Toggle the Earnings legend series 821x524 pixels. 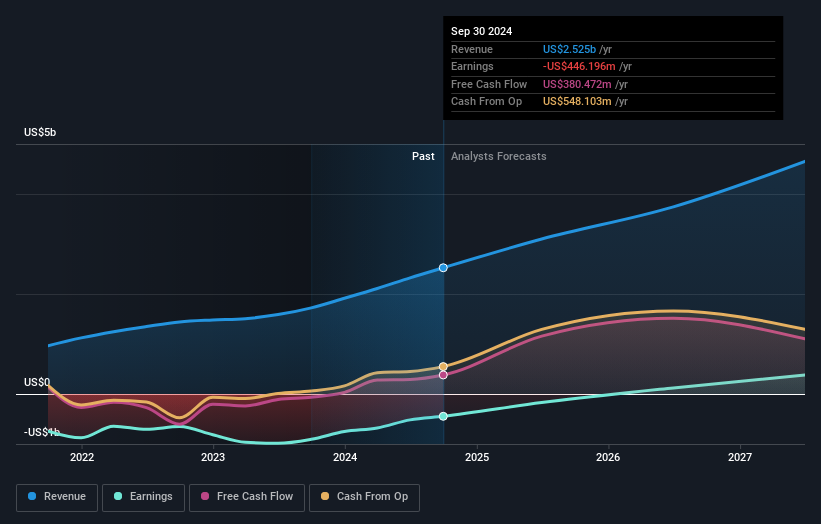pyautogui.click(x=143, y=497)
